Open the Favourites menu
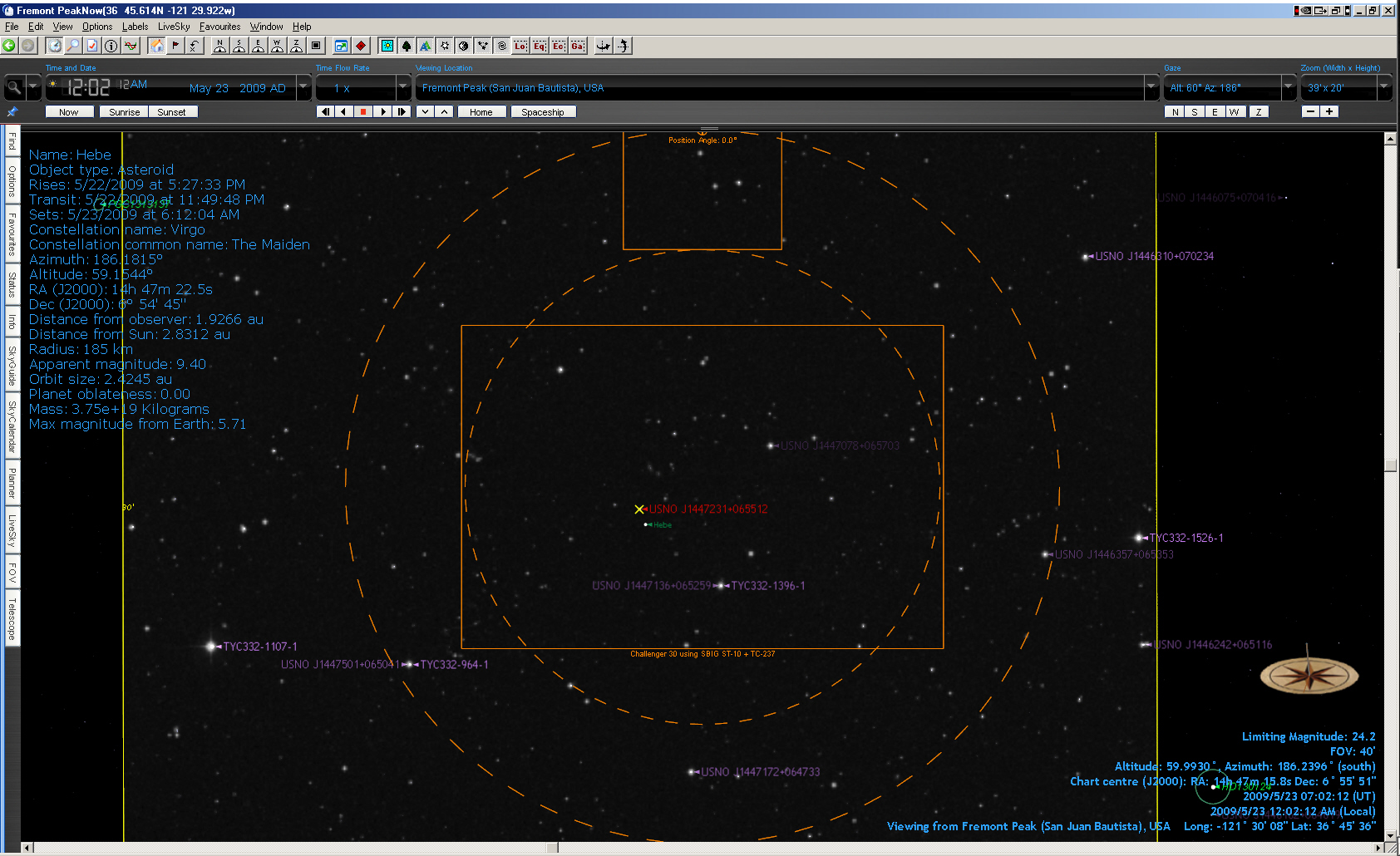1400x856 pixels. (220, 27)
